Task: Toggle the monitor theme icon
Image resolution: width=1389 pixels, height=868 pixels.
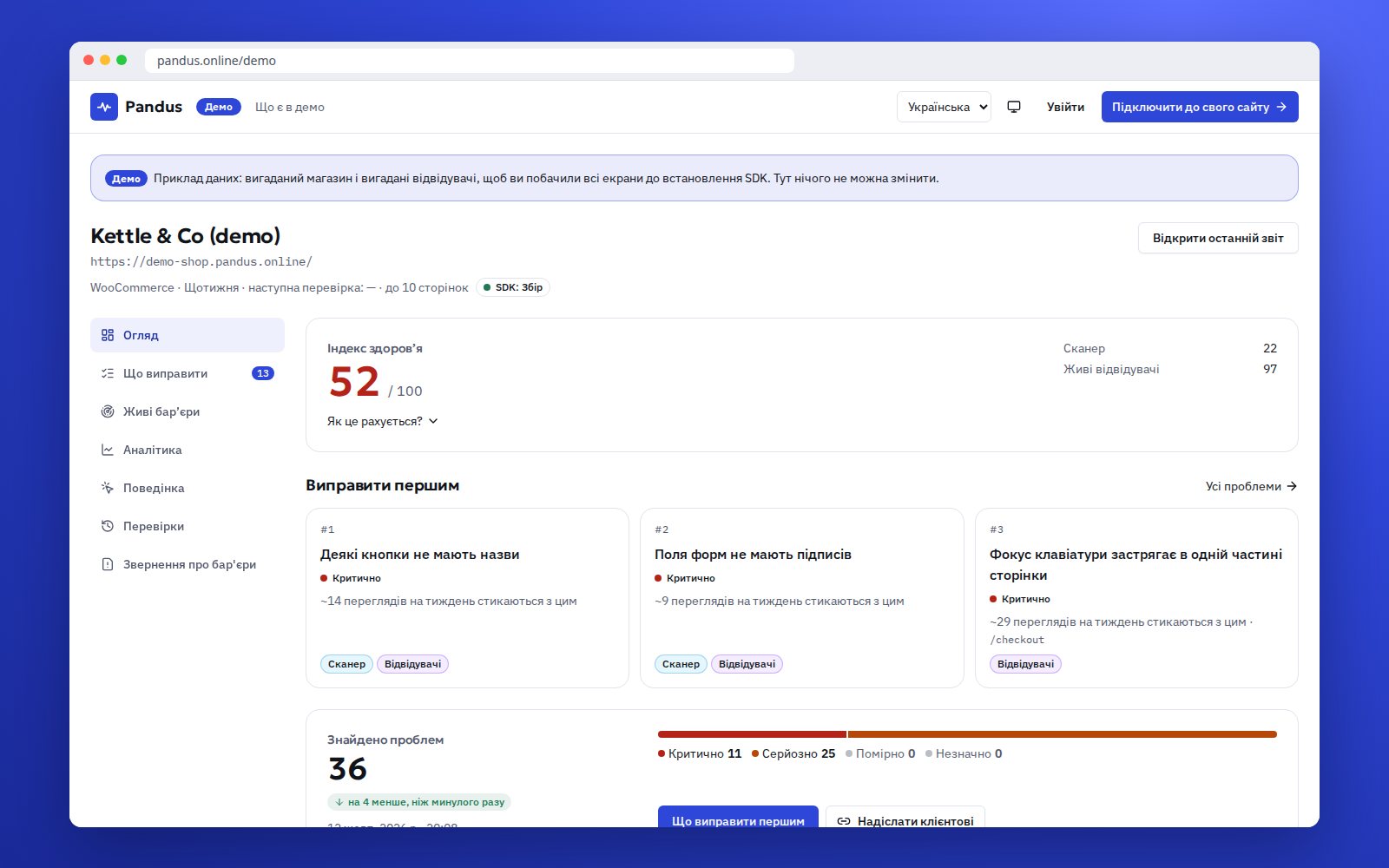Action: [x=1014, y=107]
